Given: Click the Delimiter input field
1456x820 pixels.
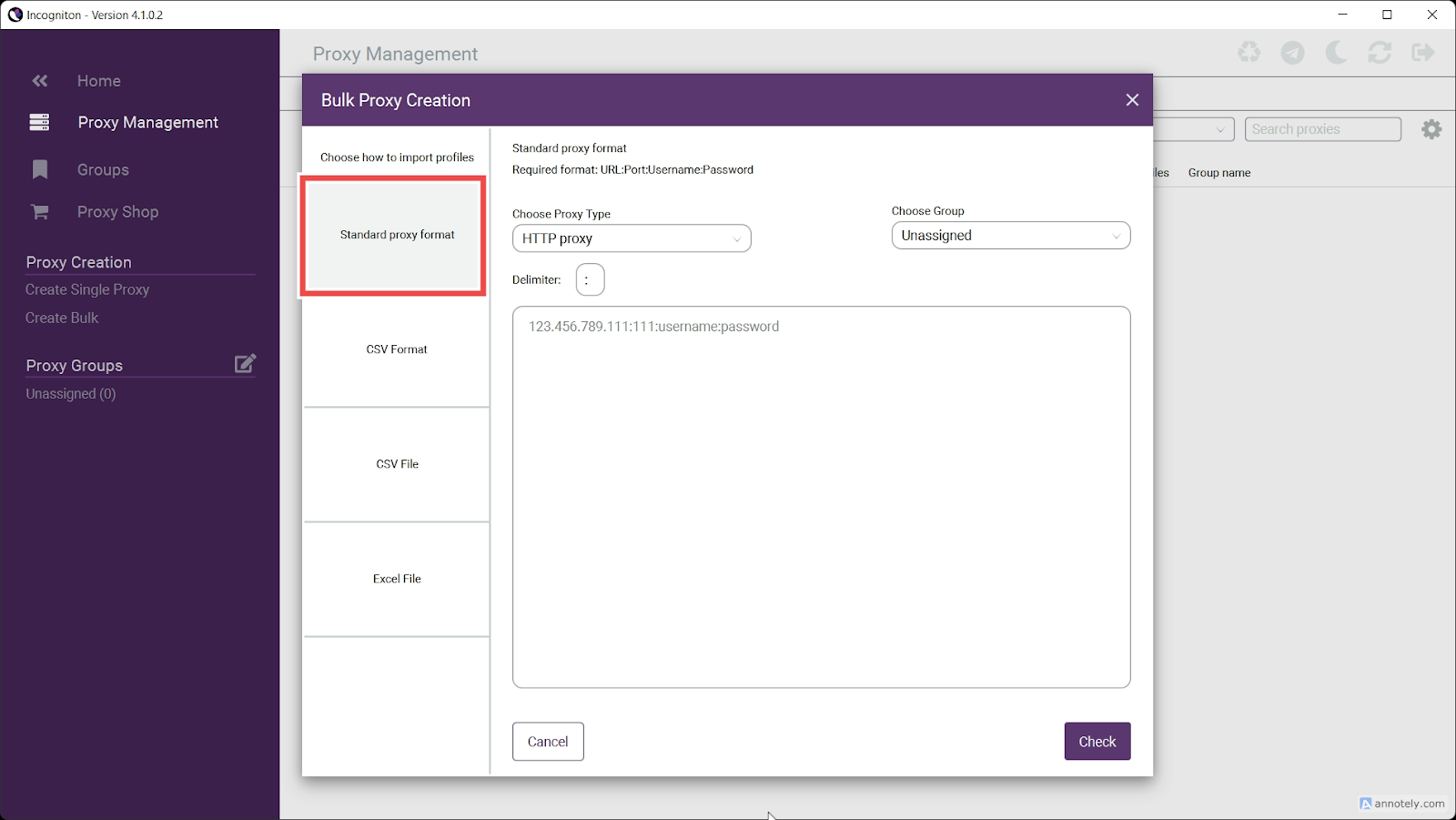Looking at the screenshot, I should coord(591,279).
